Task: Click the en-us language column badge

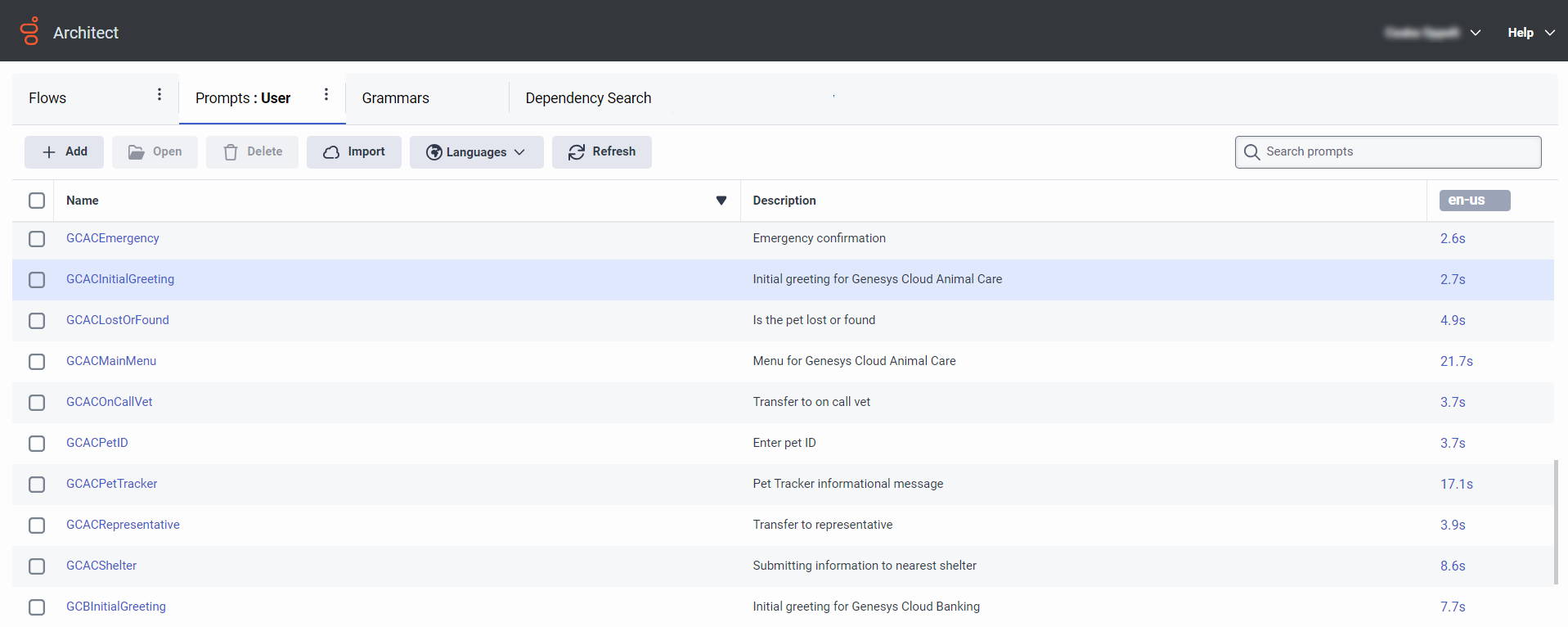Action: (x=1475, y=201)
